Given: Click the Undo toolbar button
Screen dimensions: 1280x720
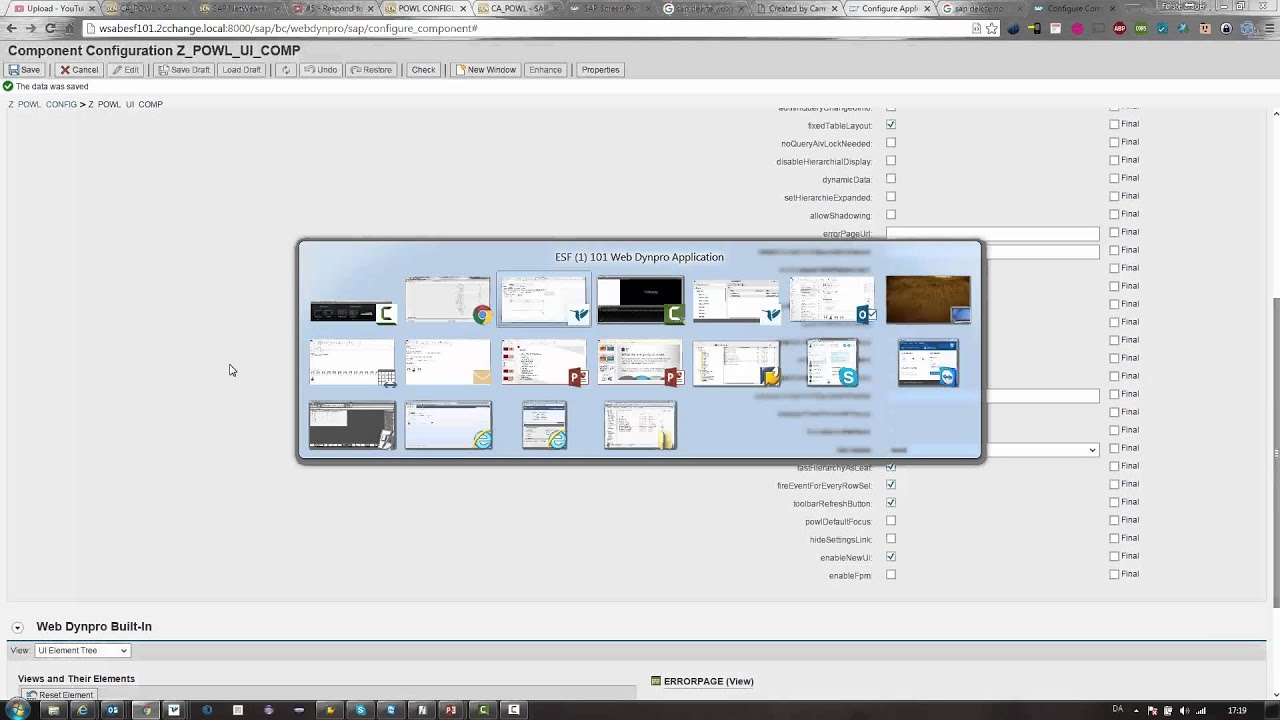Looking at the screenshot, I should (x=320, y=70).
